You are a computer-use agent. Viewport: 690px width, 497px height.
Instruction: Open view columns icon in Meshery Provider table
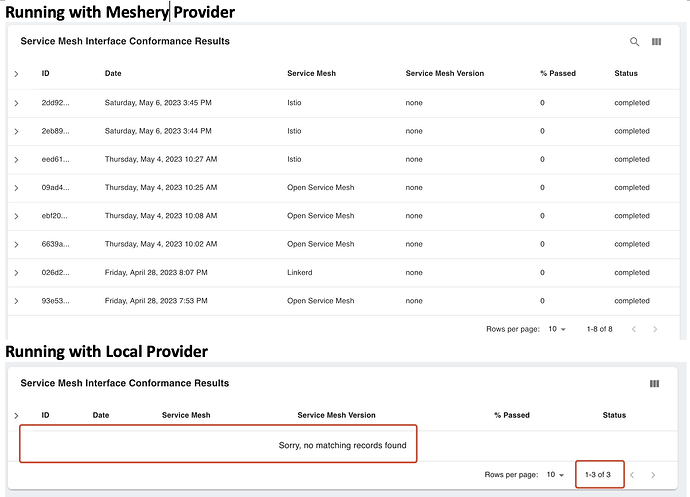coord(656,41)
